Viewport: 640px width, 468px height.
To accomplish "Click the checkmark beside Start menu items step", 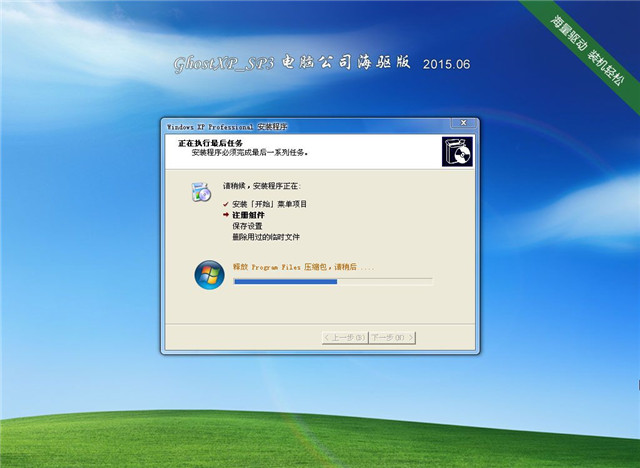I will click(x=226, y=204).
